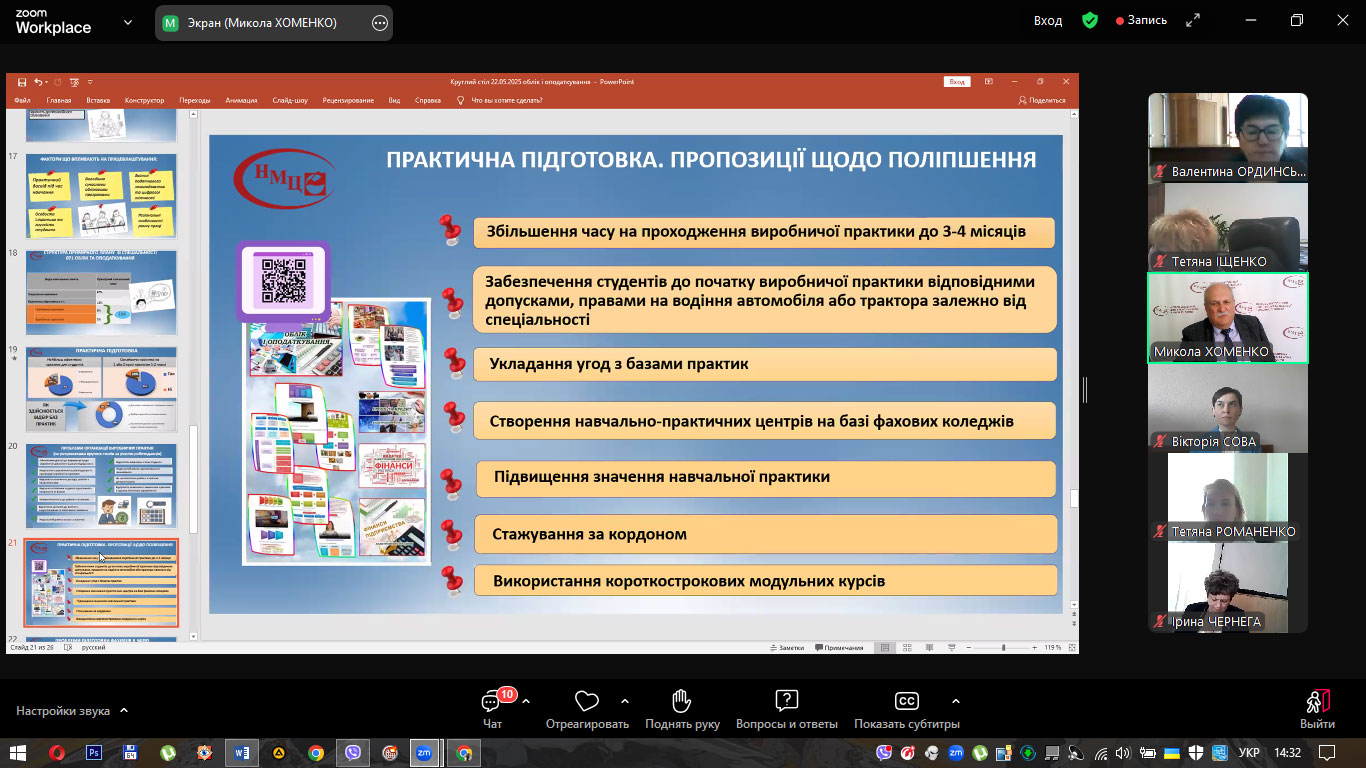The width and height of the screenshot is (1366, 768).
Task: Expand captions options arrow
Action: (955, 701)
